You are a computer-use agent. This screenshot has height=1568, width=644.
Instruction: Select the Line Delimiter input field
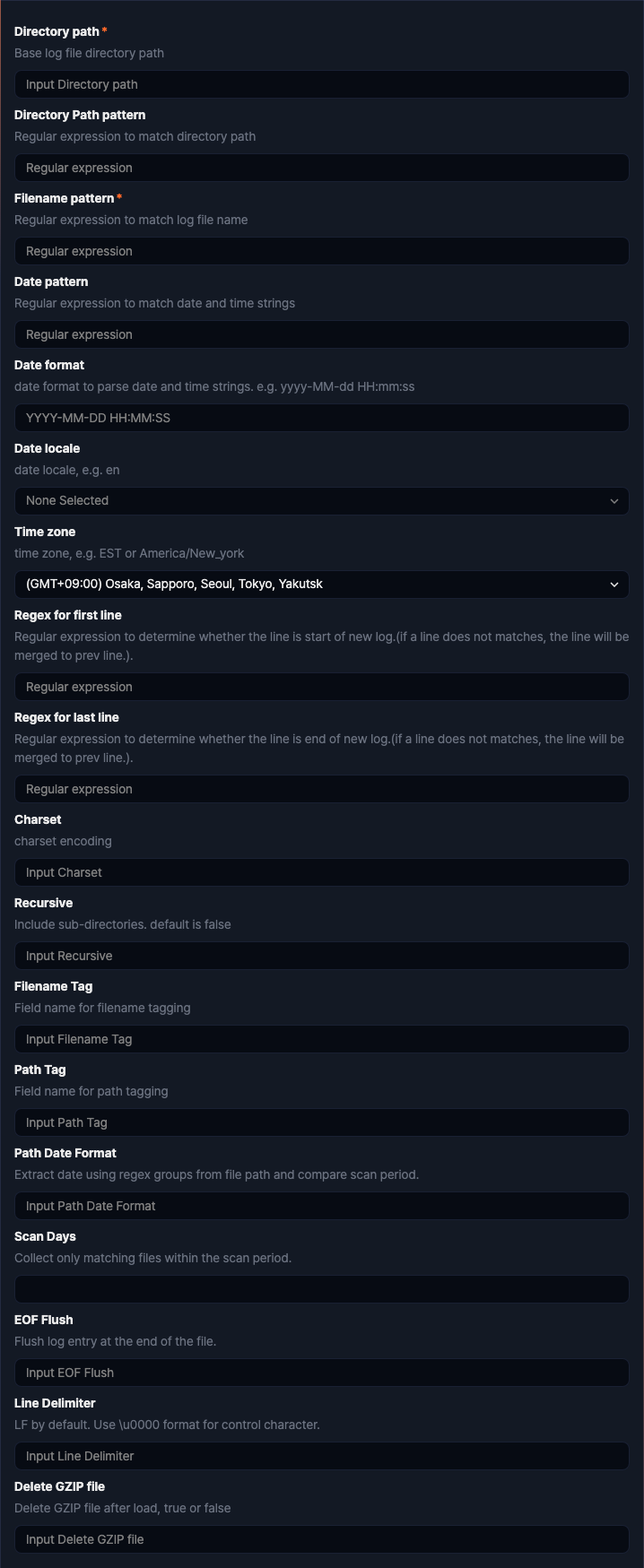coord(321,1455)
